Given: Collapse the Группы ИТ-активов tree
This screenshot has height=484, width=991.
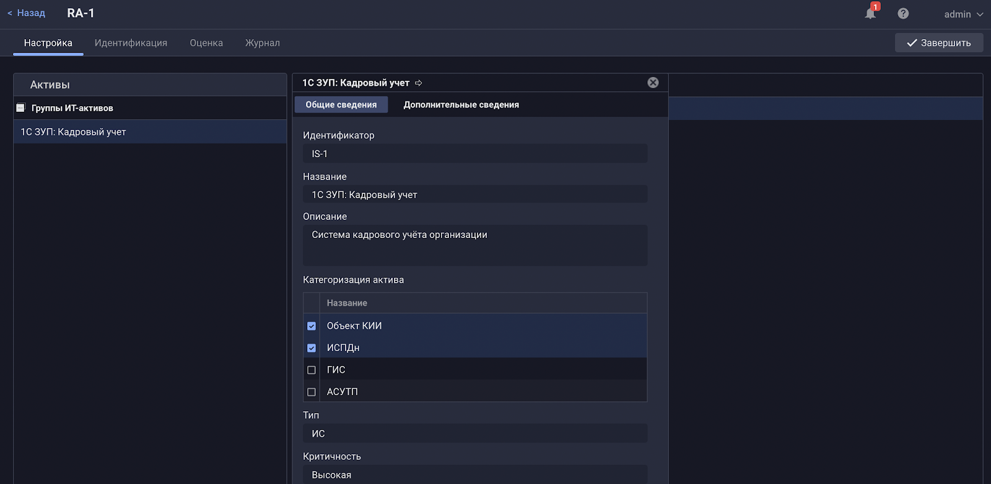Looking at the screenshot, I should (x=20, y=108).
